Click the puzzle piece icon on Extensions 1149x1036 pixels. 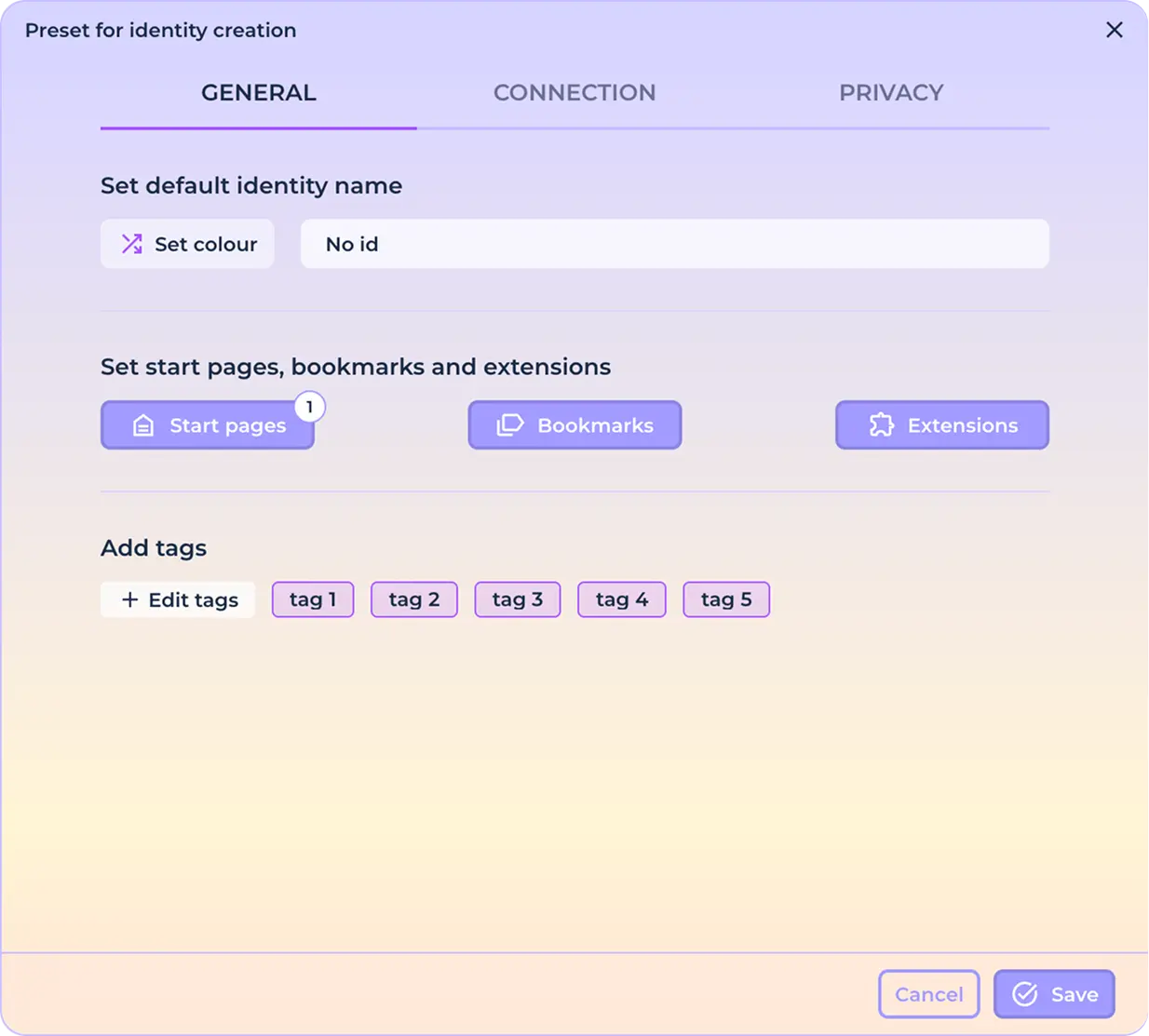[881, 425]
